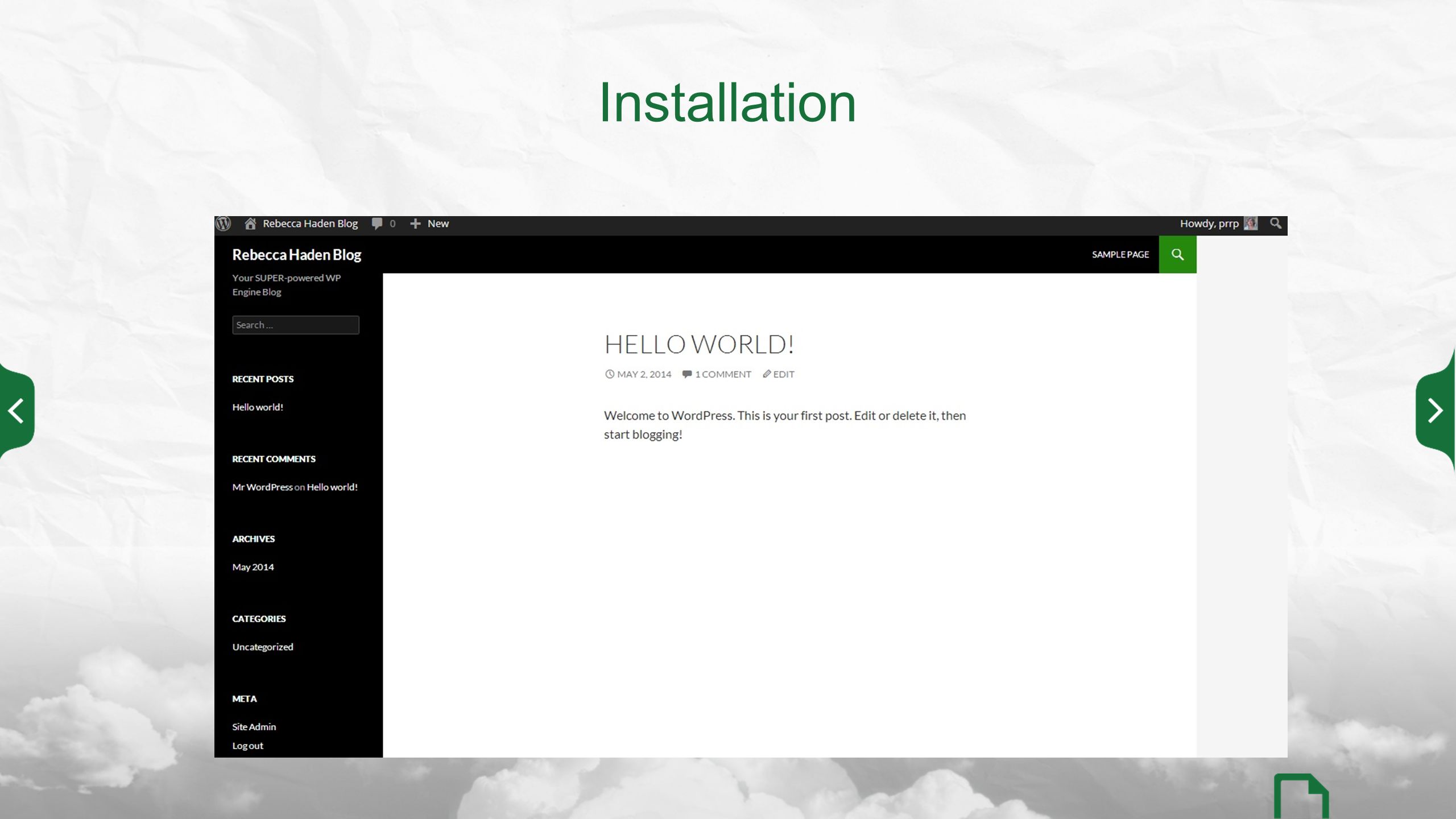Click the ARCHIVES widget heading
Image resolution: width=1456 pixels, height=819 pixels.
[253, 539]
